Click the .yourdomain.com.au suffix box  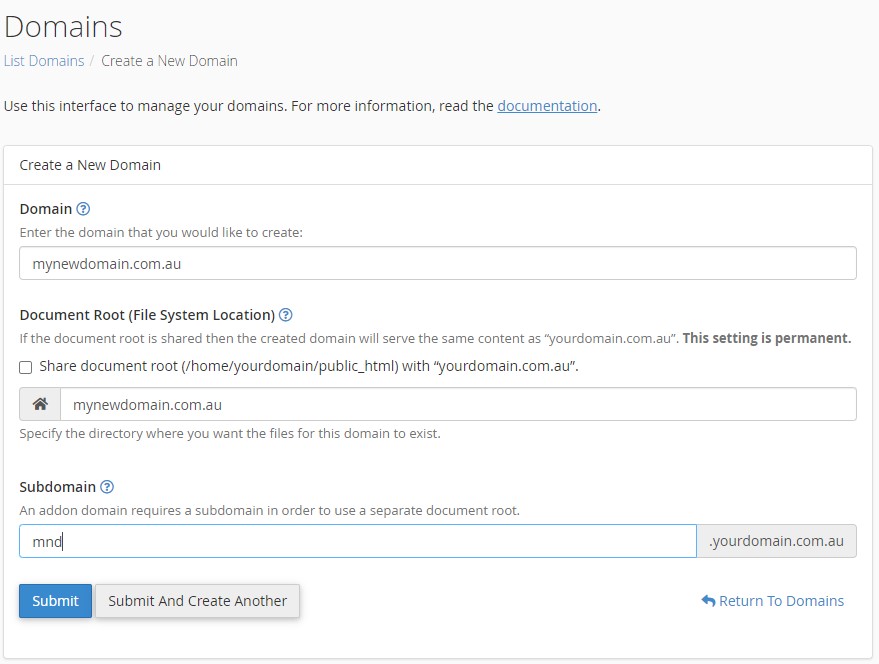click(776, 541)
